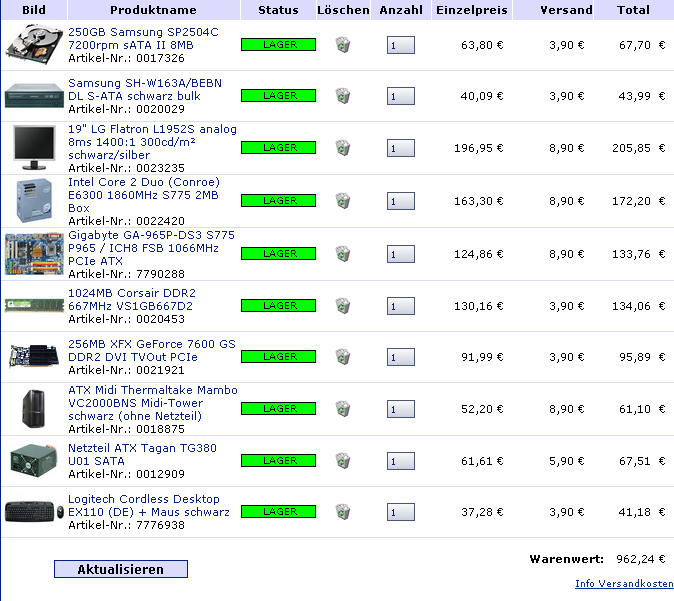Remove the XFX GeForce 7600 GS card

(x=343, y=357)
